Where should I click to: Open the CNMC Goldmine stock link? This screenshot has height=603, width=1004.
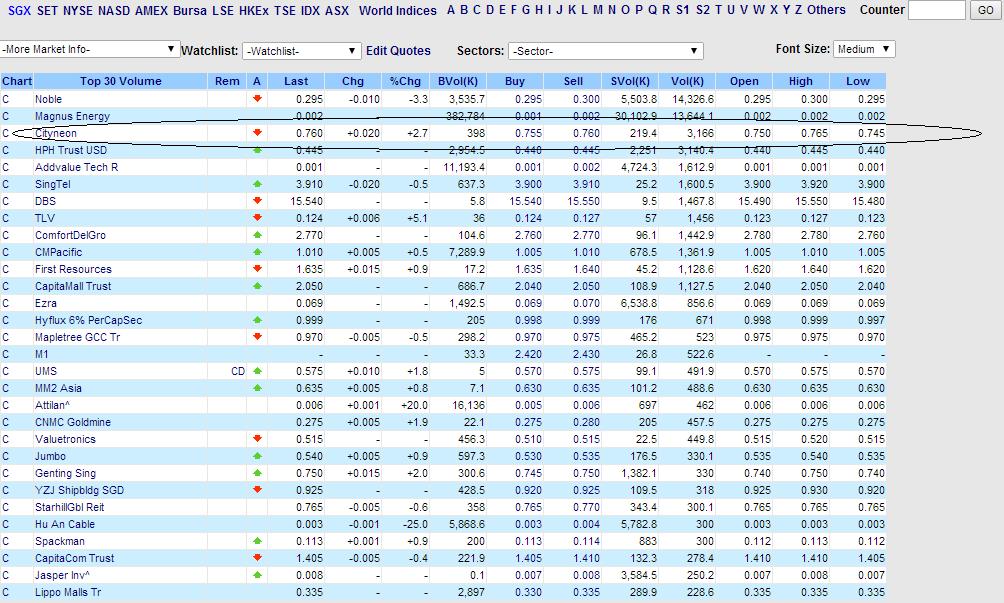(73, 422)
